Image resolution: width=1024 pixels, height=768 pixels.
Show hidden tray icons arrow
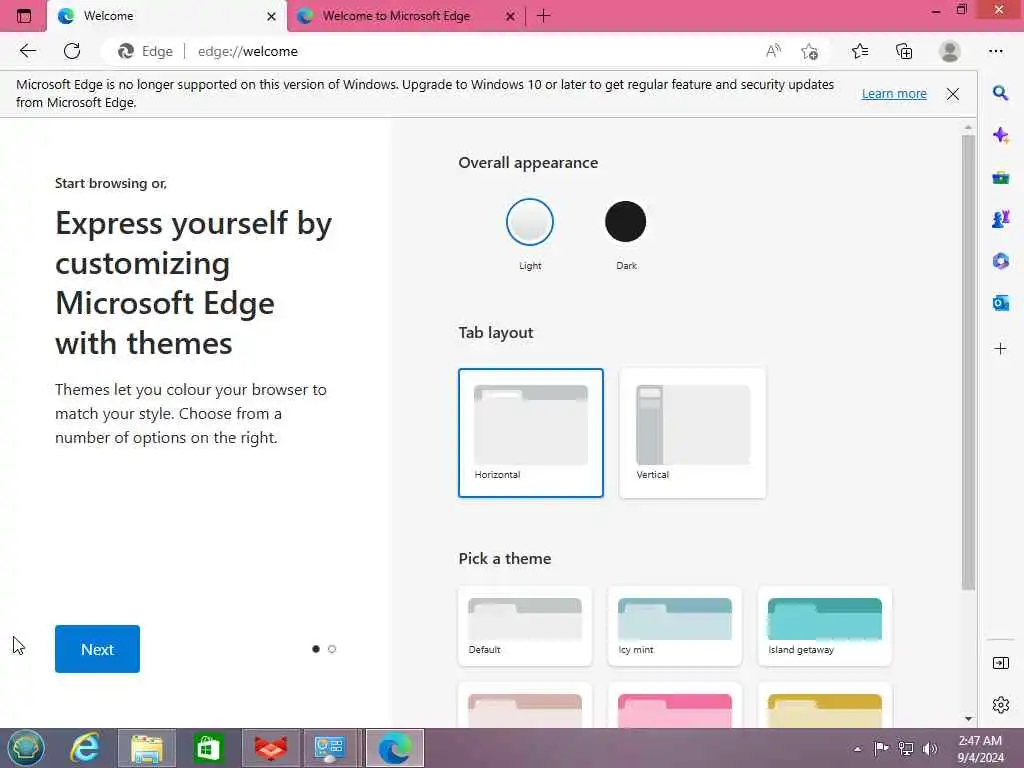[857, 749]
